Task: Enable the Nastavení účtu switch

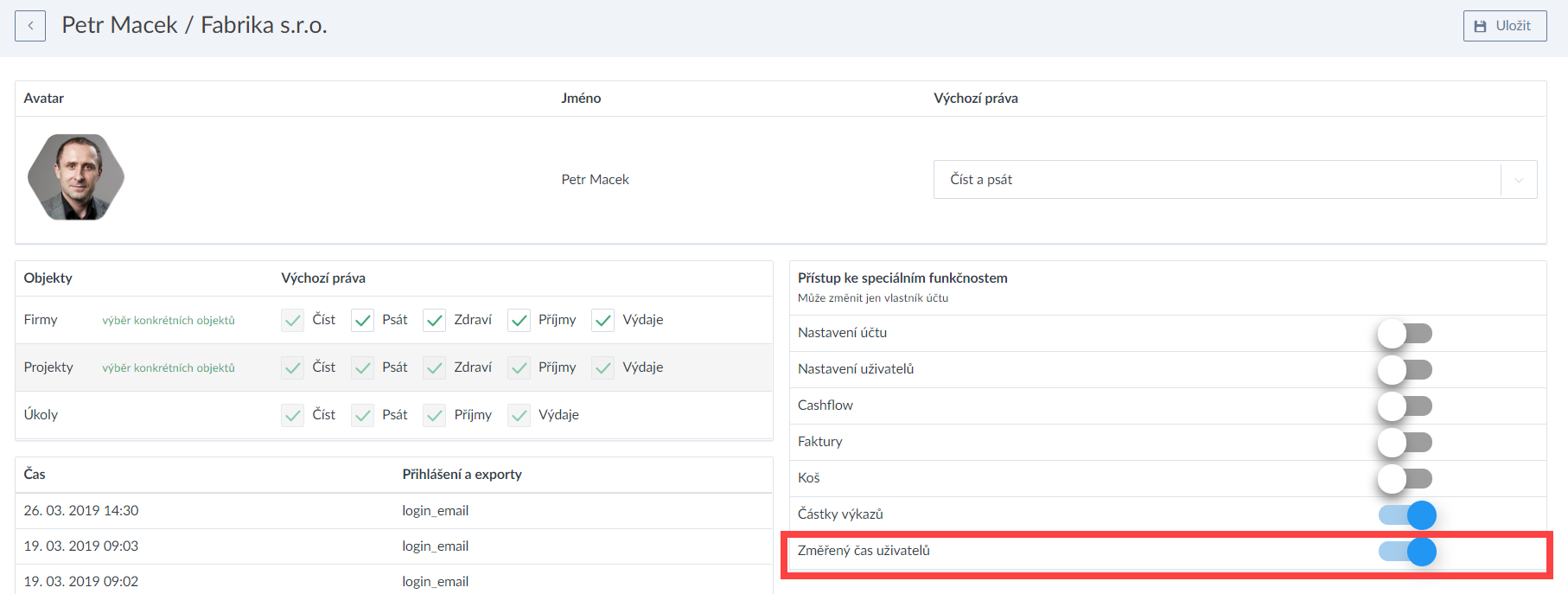Action: [x=1405, y=334]
